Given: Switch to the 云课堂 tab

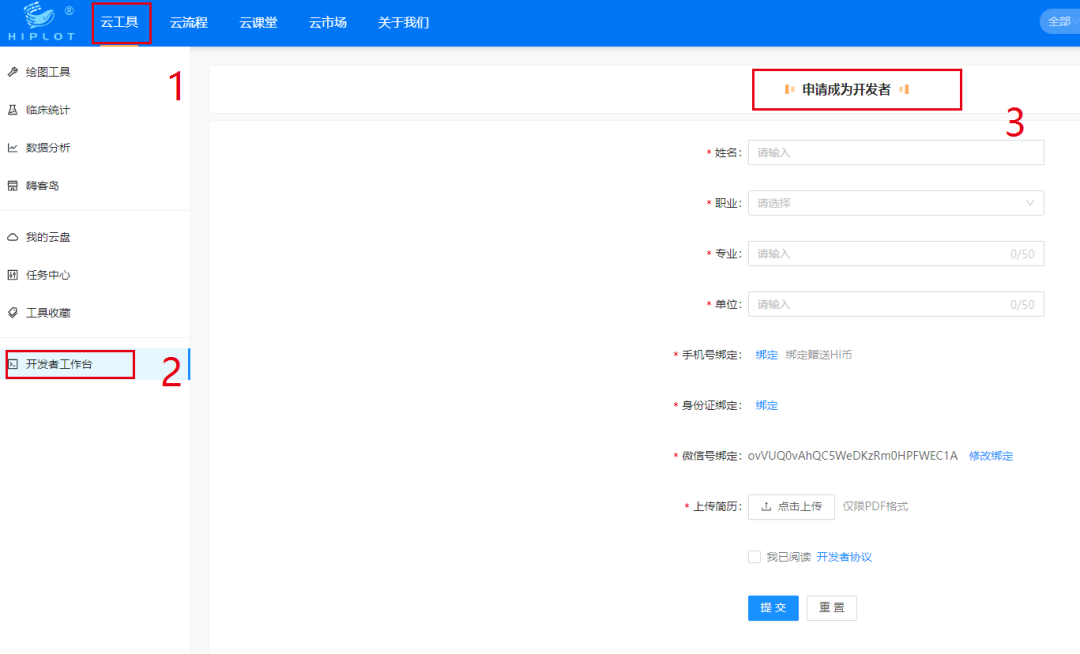Looking at the screenshot, I should click(258, 21).
